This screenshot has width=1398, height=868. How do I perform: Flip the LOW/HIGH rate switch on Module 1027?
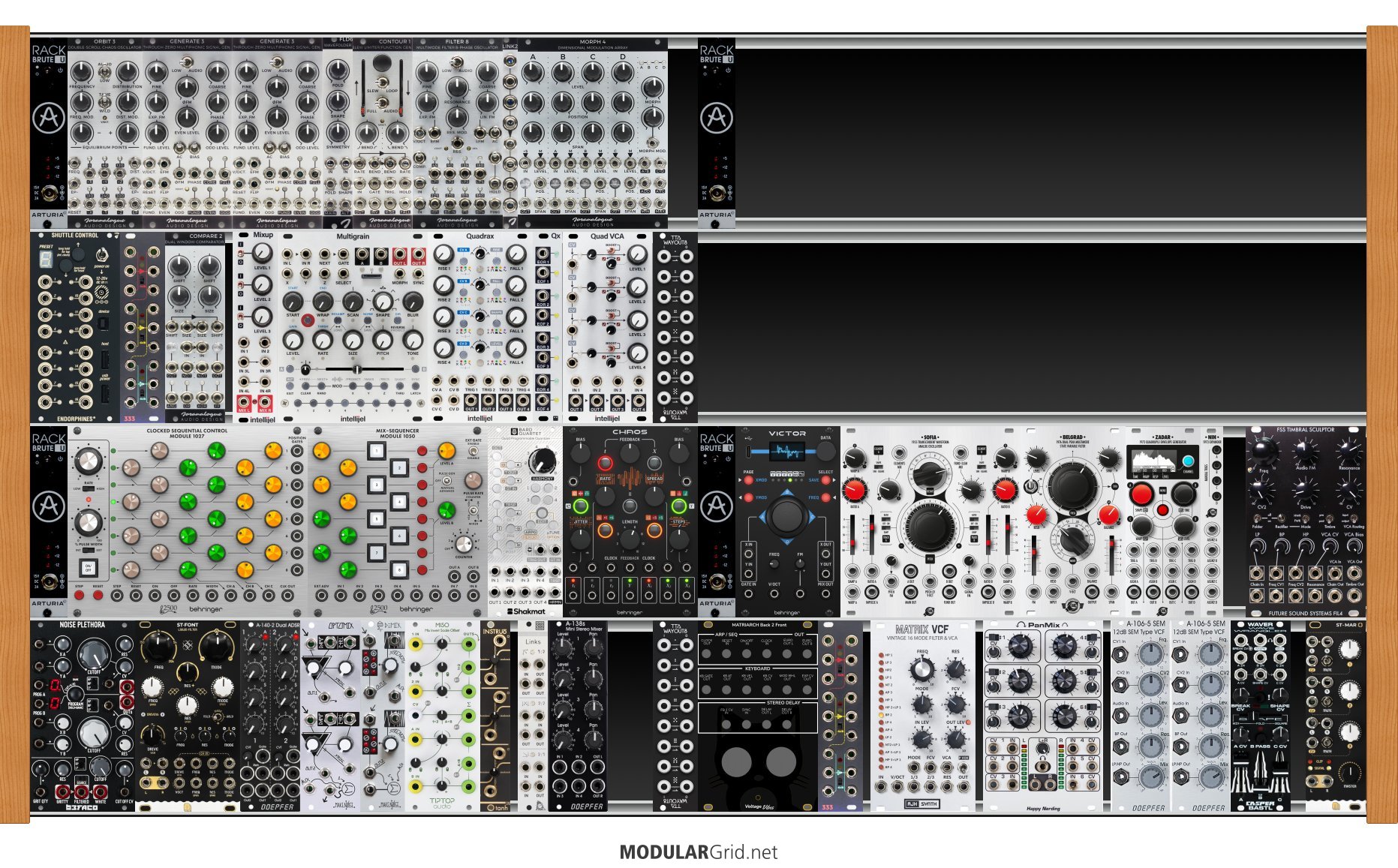click(89, 488)
